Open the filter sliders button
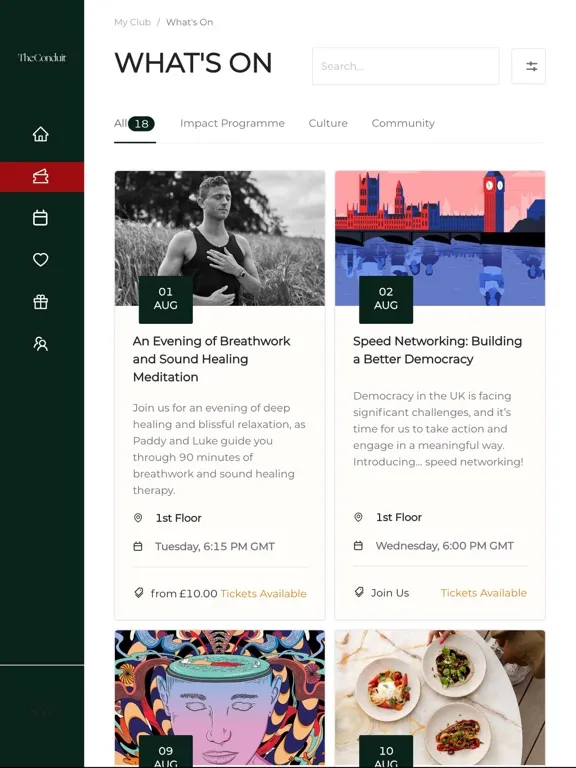This screenshot has height=768, width=576. 528,66
